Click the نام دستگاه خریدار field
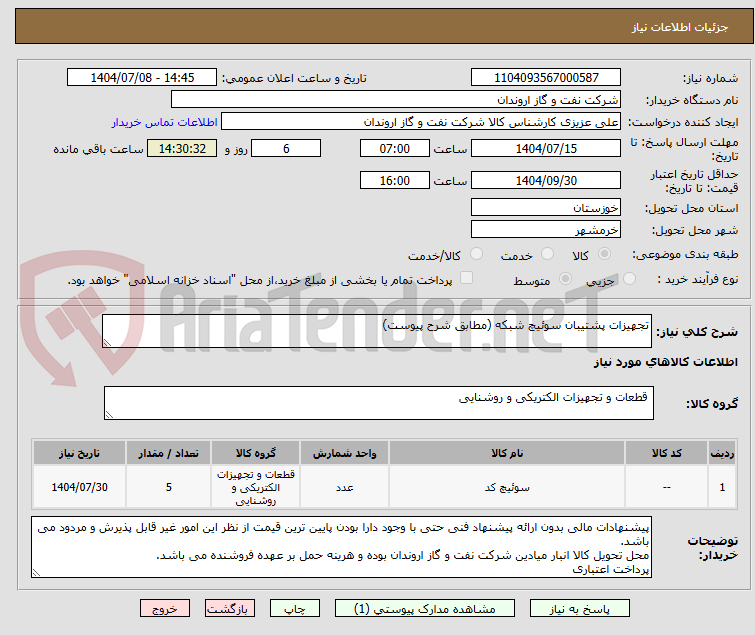755x635 pixels. [x=396, y=100]
